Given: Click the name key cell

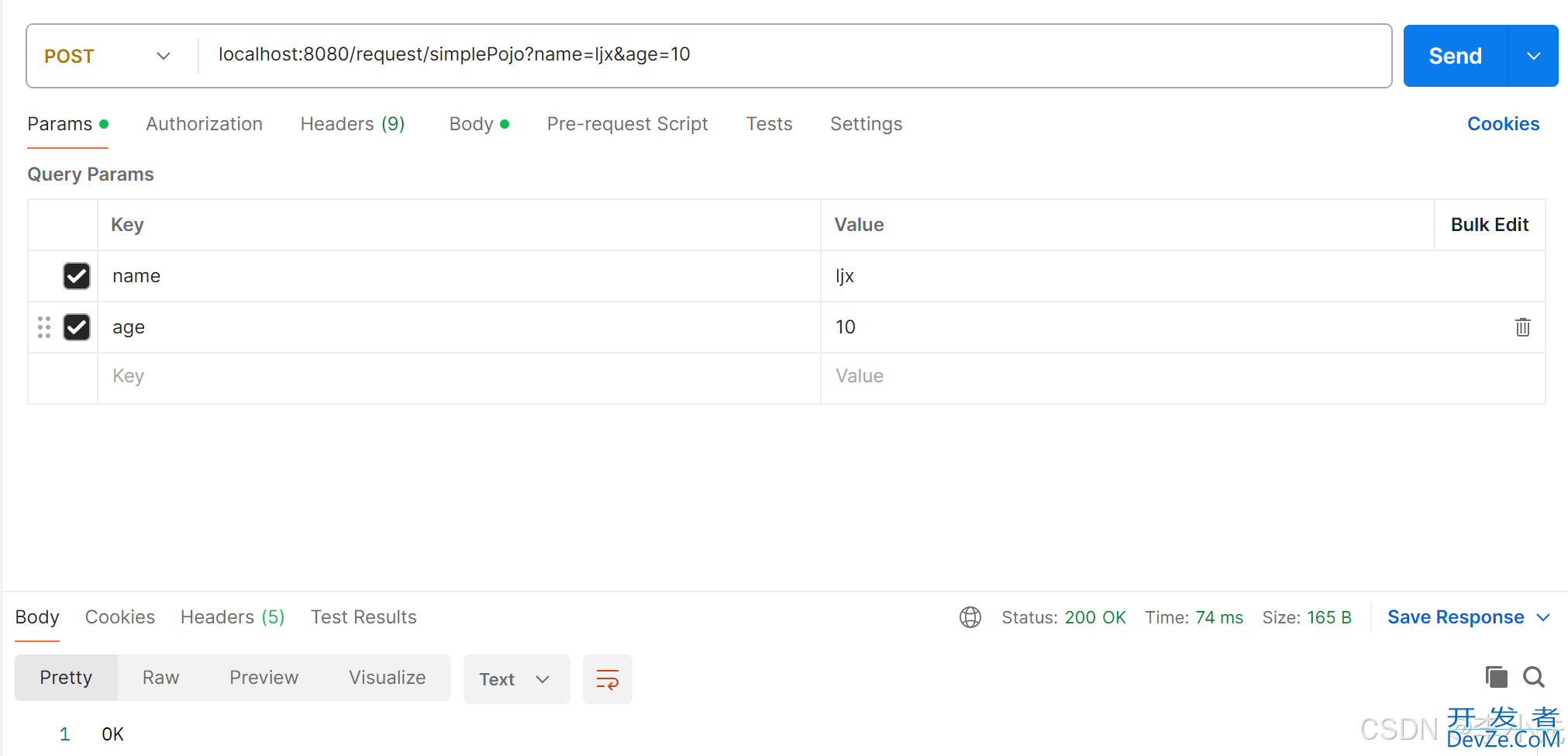Looking at the screenshot, I should 459,276.
